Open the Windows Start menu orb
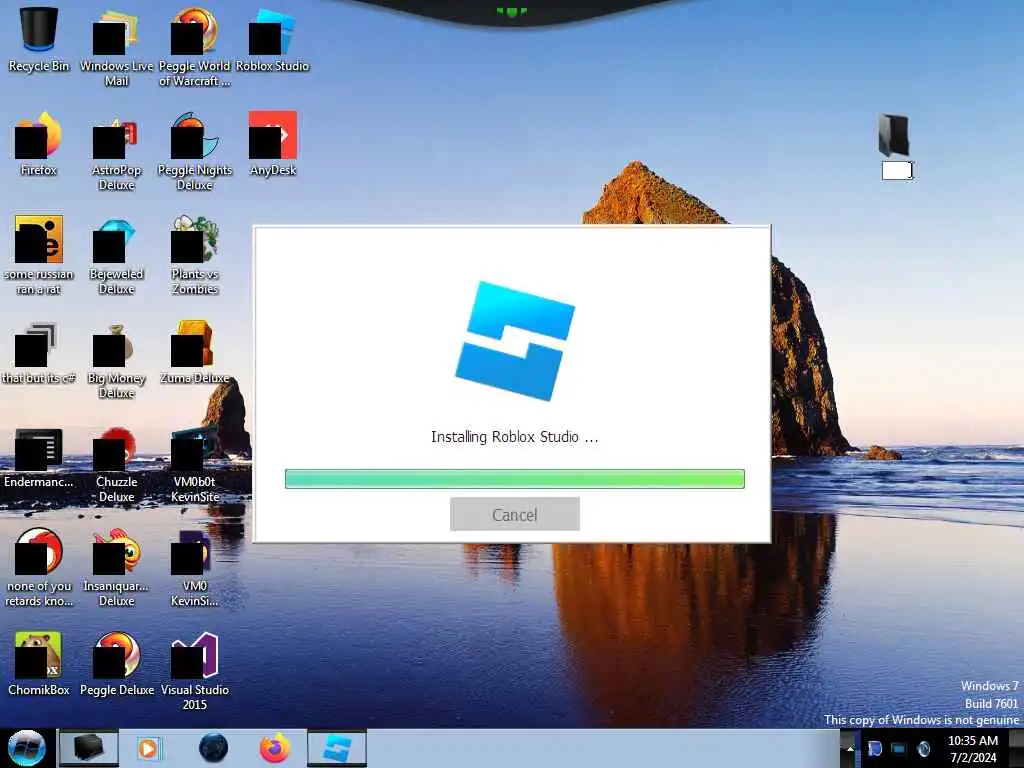1024x768 pixels. coord(27,748)
